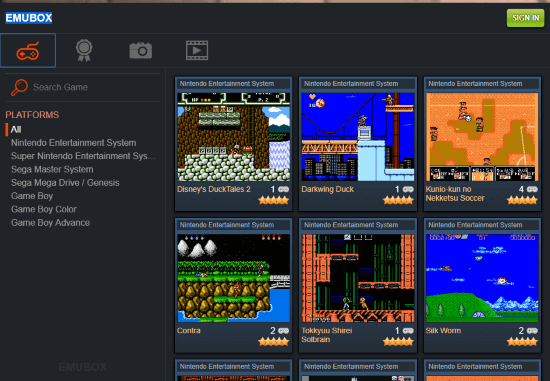The width and height of the screenshot is (550, 381).
Task: Filter by Nintendo Entertainment System platform
Action: point(73,143)
